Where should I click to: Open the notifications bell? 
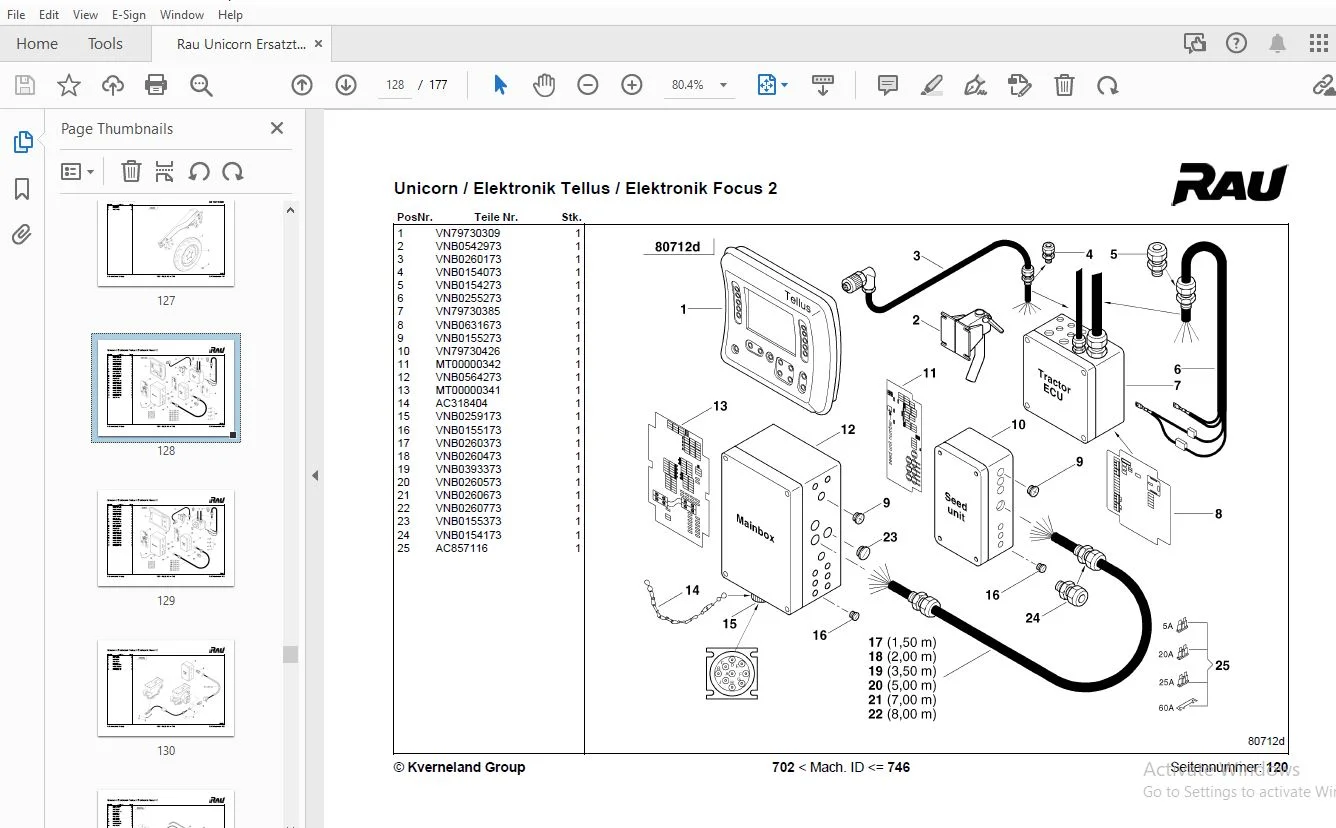click(x=1278, y=43)
